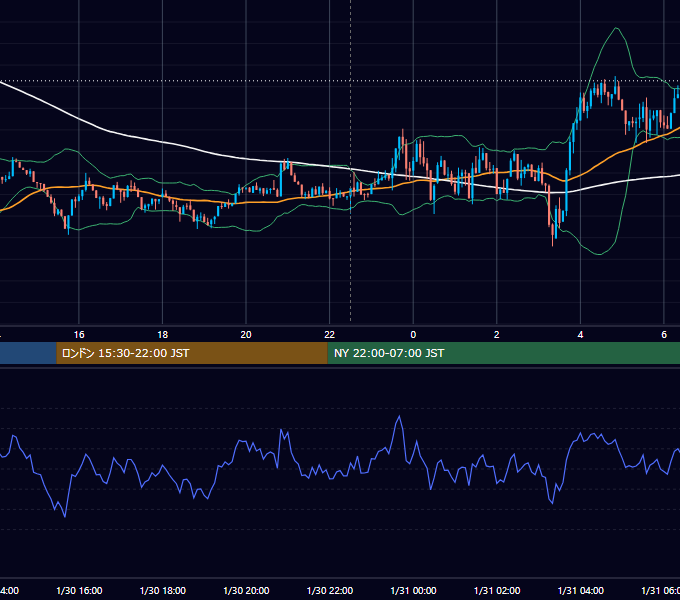Click the 1/31 00:00 time label
This screenshot has width=680, height=600.
coord(413,590)
